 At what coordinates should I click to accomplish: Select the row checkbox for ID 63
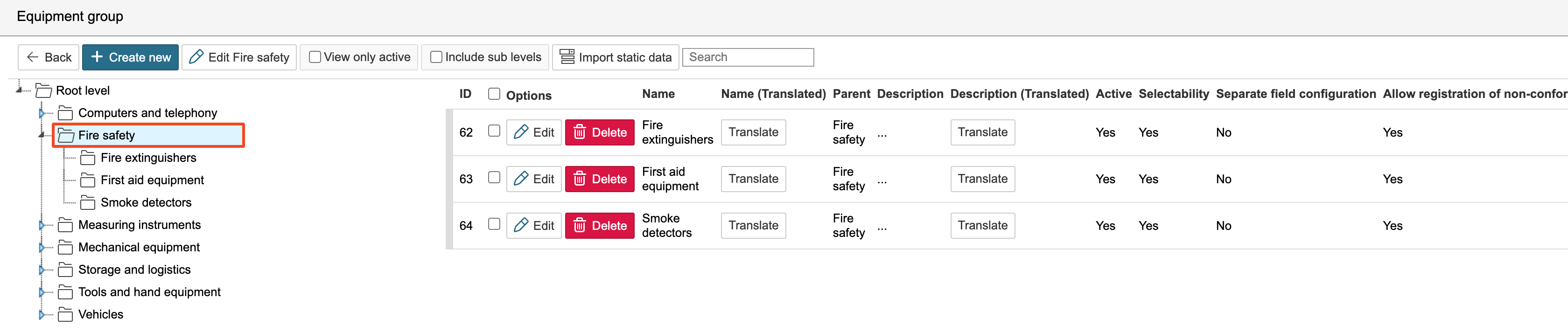pyautogui.click(x=494, y=178)
